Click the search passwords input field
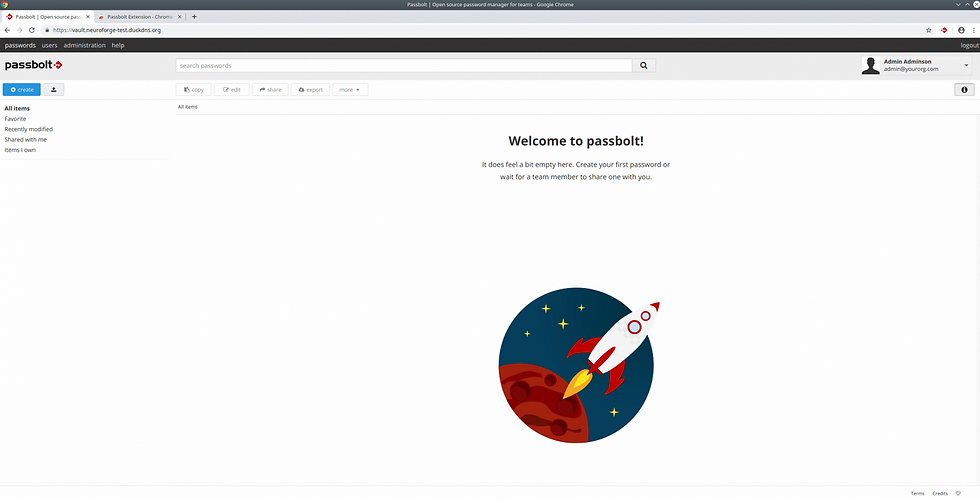The width and height of the screenshot is (980, 500). pos(404,66)
